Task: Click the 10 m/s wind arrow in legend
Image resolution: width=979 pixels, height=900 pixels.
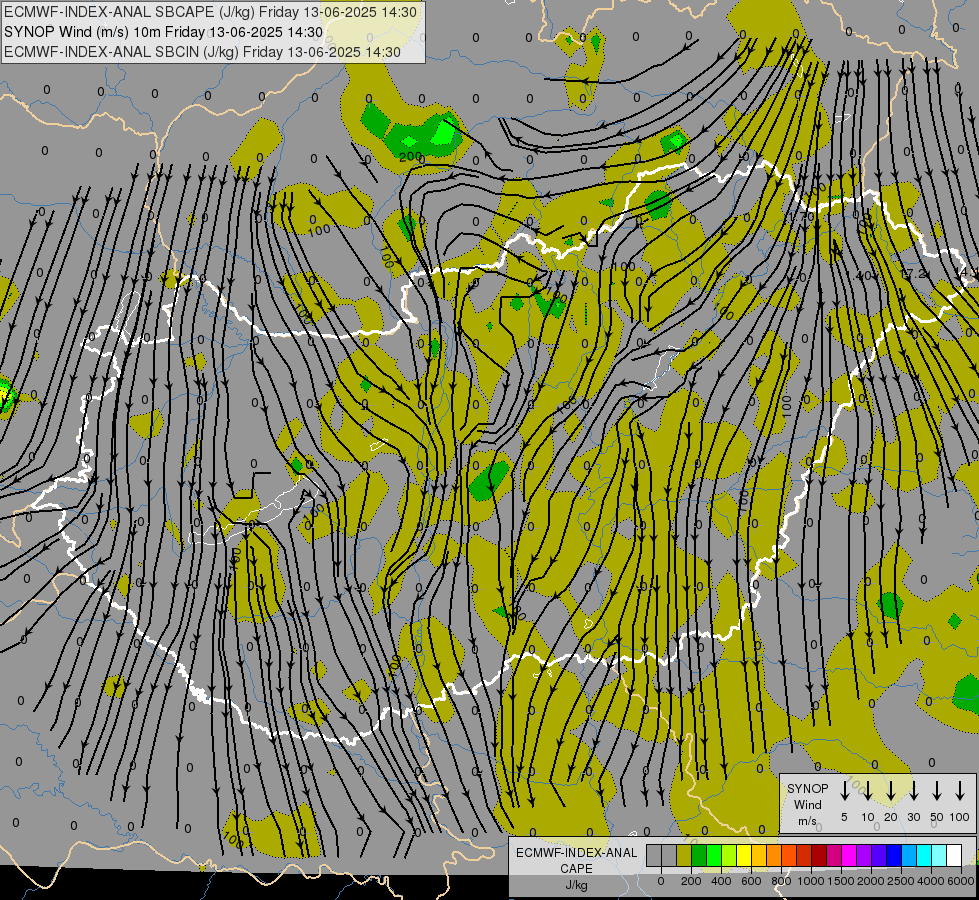Action: coord(867,789)
